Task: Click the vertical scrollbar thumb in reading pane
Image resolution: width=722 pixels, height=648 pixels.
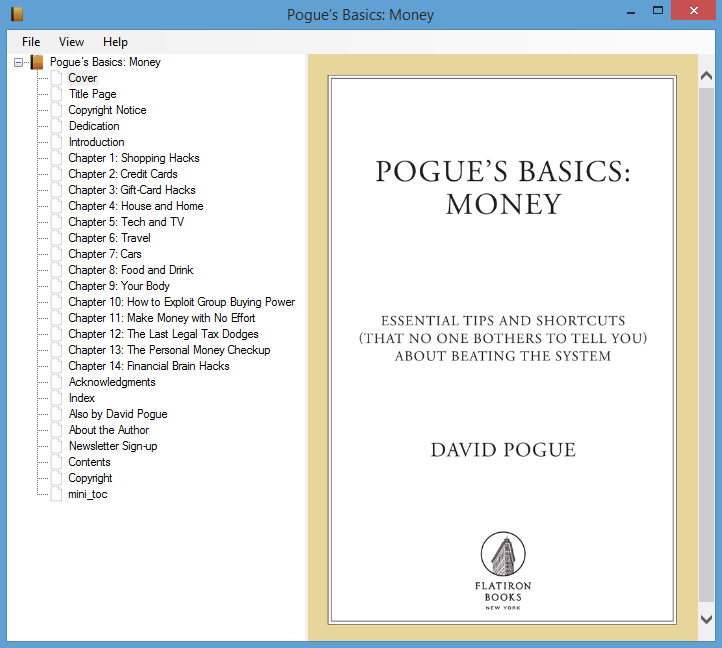Action: pyautogui.click(x=706, y=344)
